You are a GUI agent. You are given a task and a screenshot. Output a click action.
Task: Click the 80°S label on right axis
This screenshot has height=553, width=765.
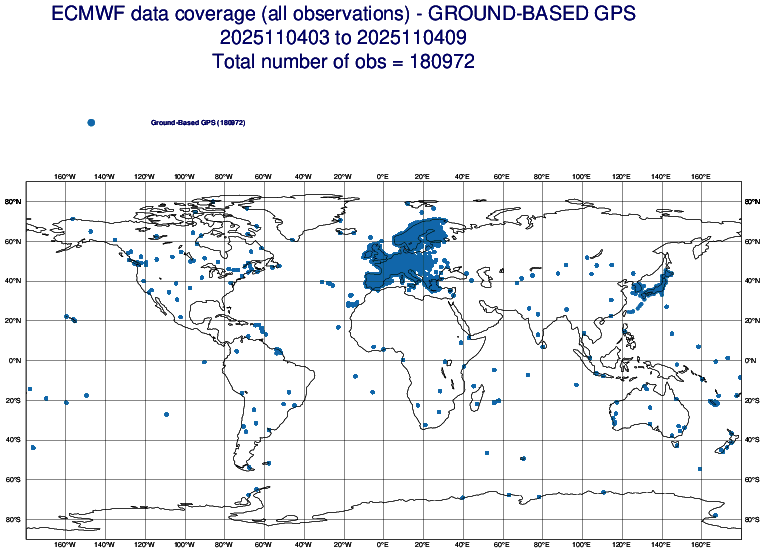(x=753, y=519)
